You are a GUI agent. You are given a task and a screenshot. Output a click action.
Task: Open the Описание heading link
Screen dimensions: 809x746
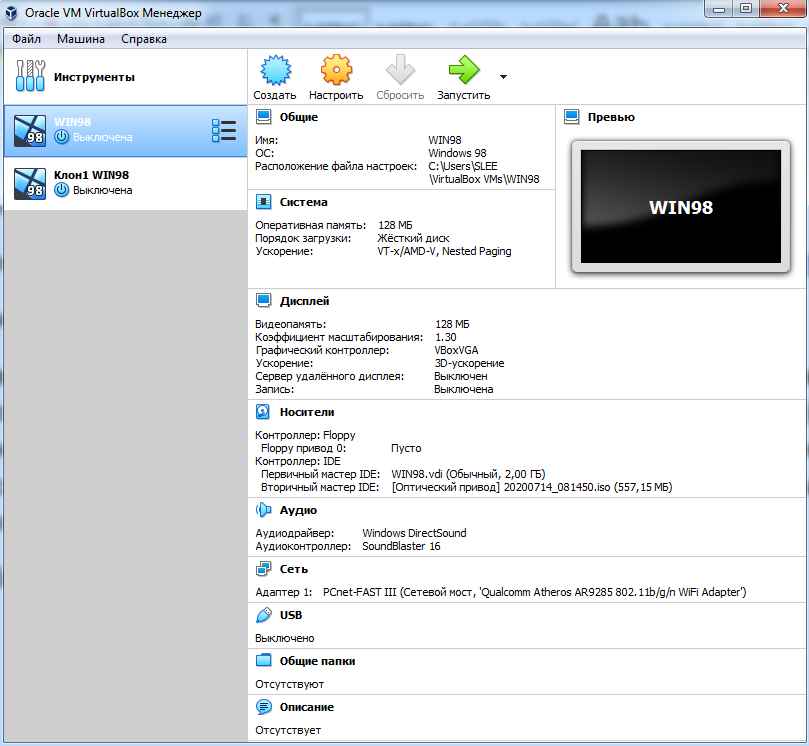point(306,707)
